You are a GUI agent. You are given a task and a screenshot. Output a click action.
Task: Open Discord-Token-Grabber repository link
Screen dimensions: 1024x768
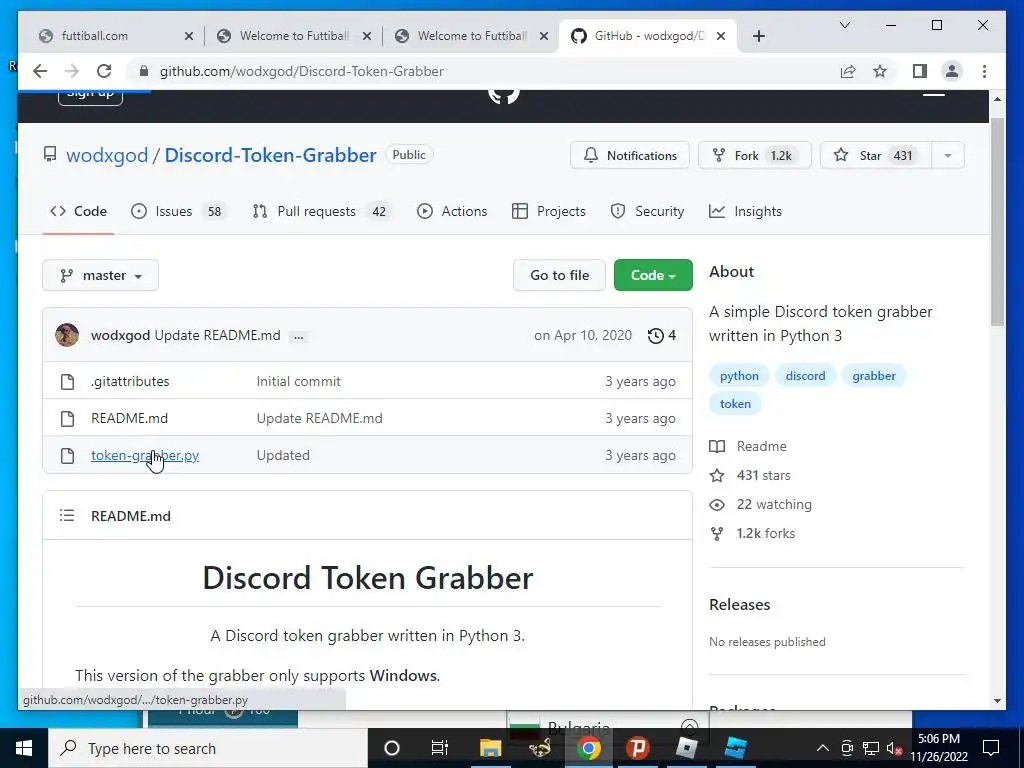(x=270, y=155)
